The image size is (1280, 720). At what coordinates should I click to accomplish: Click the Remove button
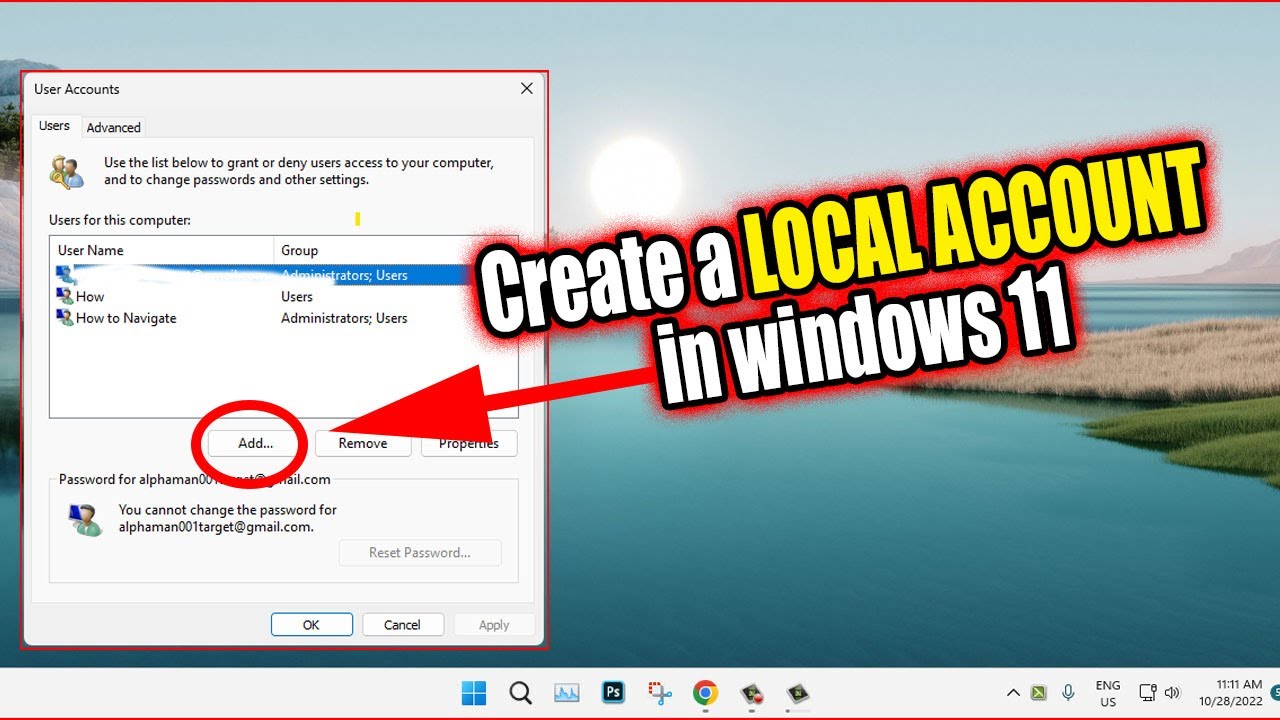point(363,443)
